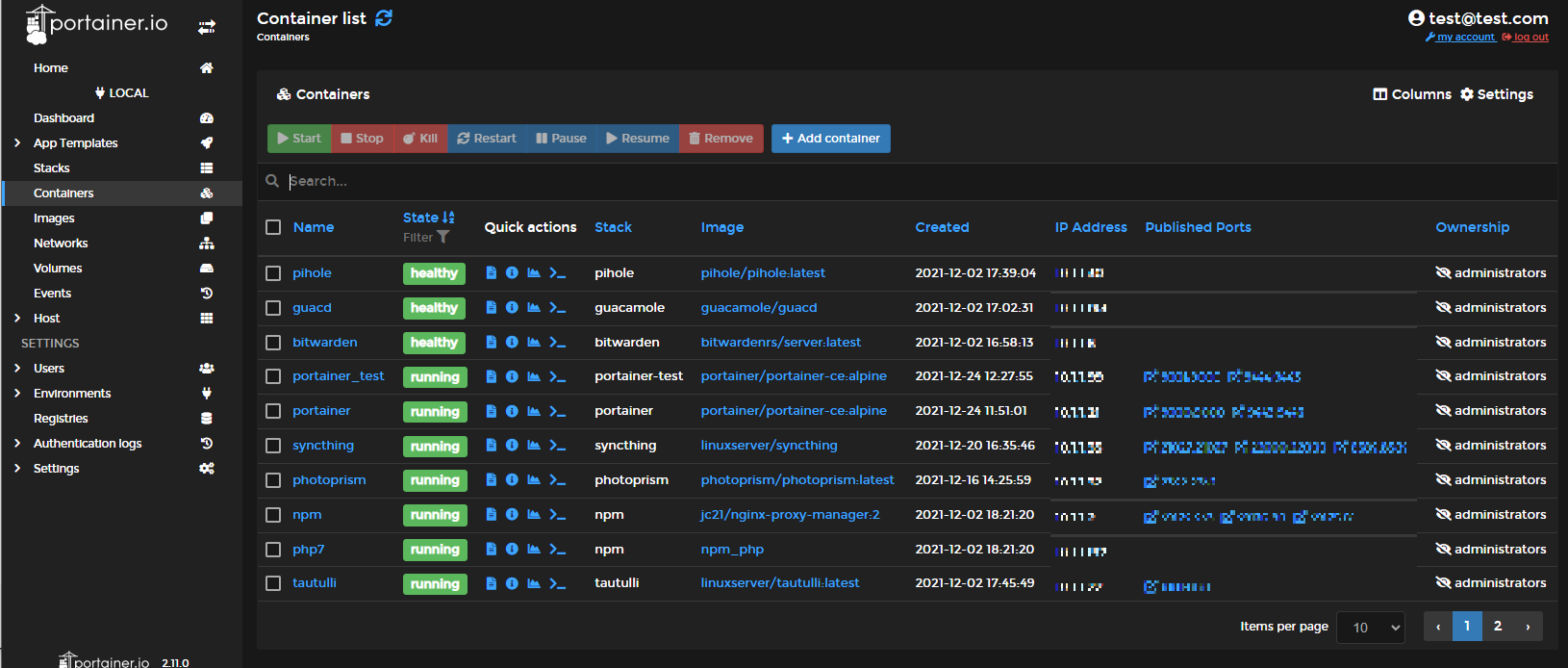Open the Columns selector

pyautogui.click(x=1412, y=94)
